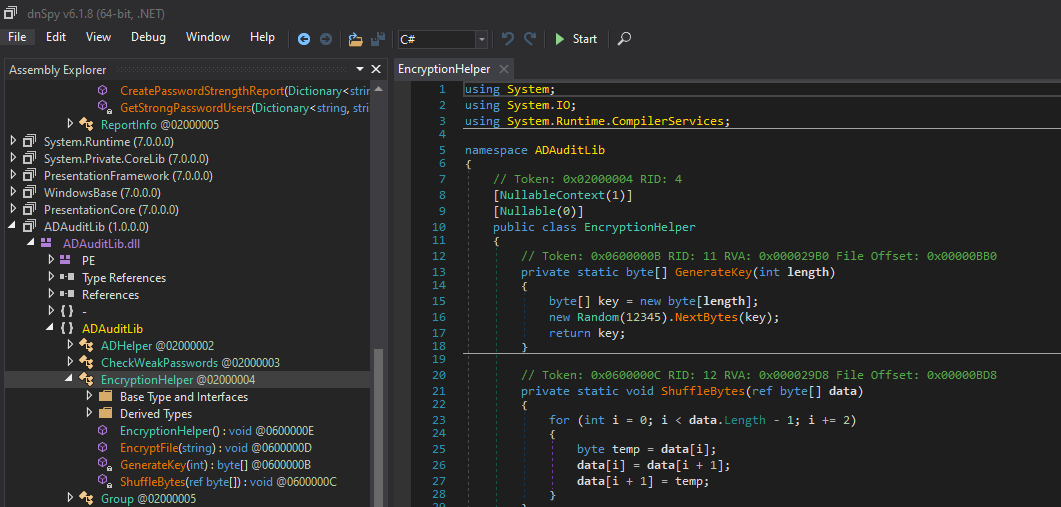
Task: Select the Derived Types folder
Action: point(156,414)
